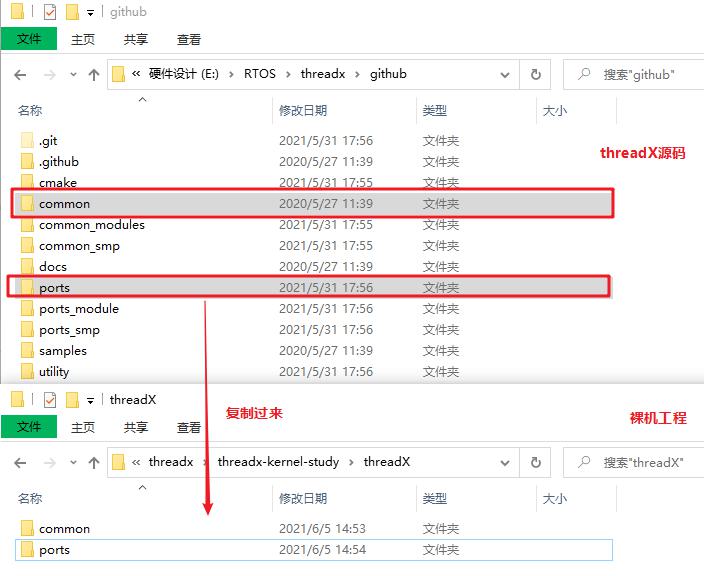Viewport: 704px width, 576px height.
Task: Select the cmake folder
Action: click(x=313, y=182)
